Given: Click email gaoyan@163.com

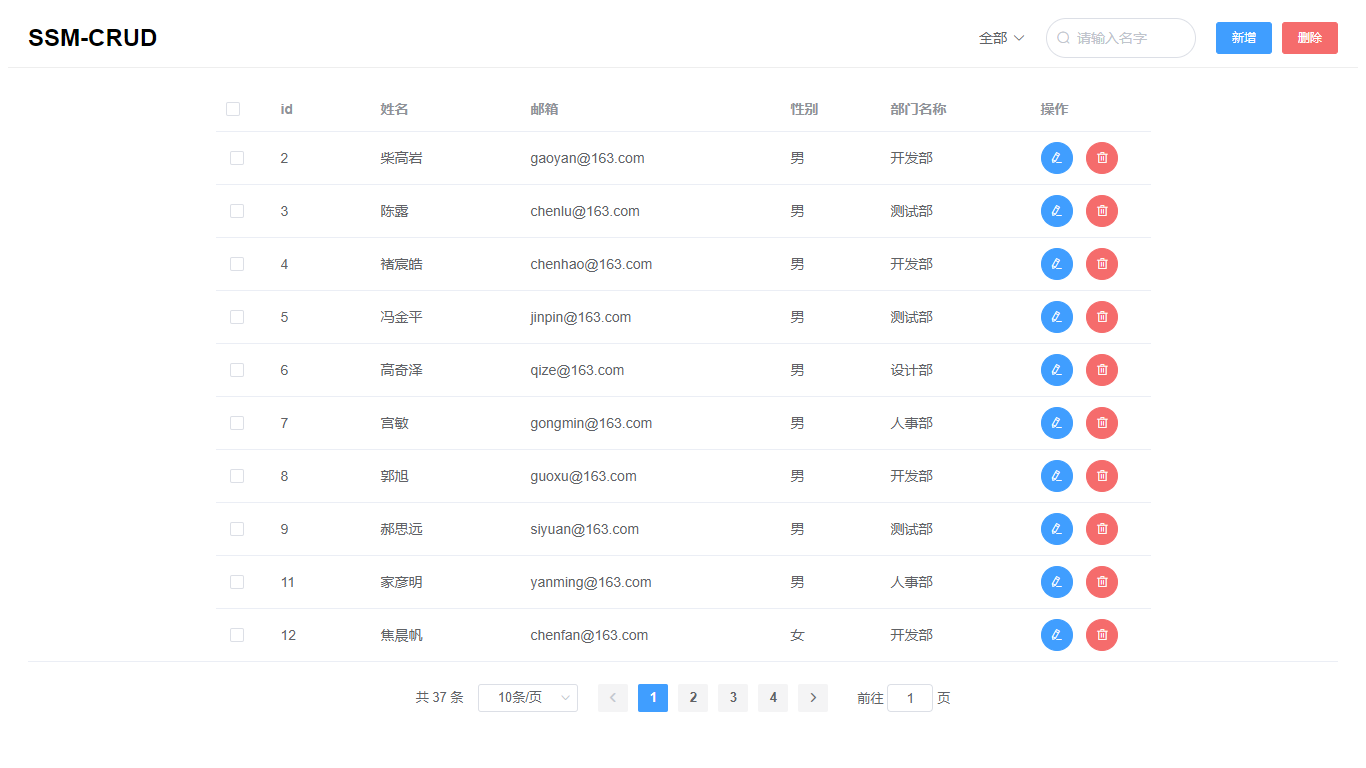Looking at the screenshot, I should [x=587, y=158].
